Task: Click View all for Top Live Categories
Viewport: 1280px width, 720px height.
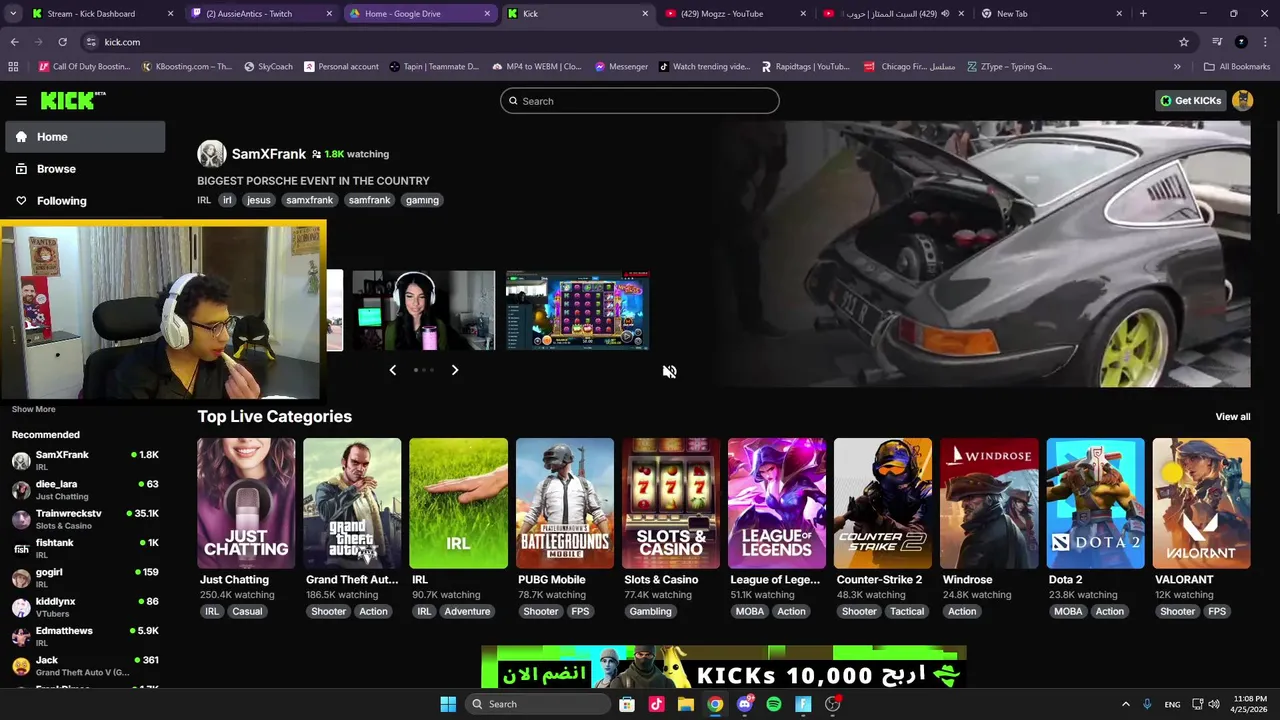Action: [x=1232, y=417]
